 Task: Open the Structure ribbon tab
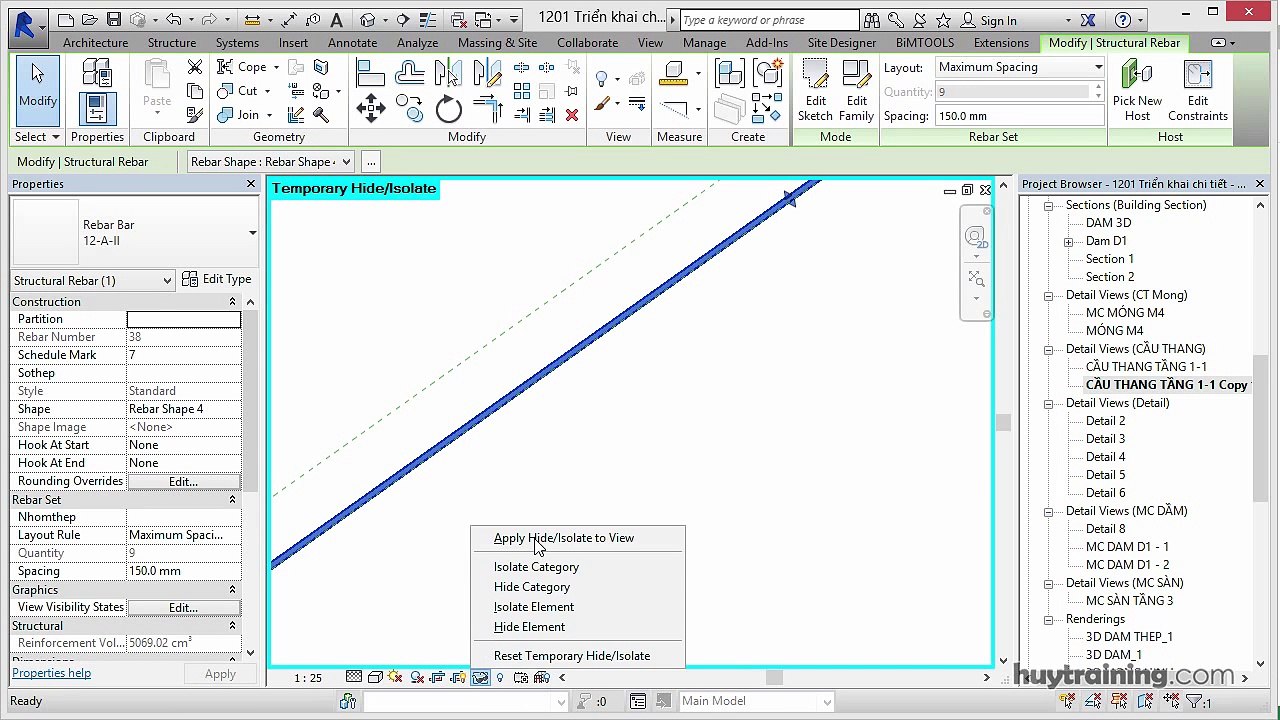(172, 43)
